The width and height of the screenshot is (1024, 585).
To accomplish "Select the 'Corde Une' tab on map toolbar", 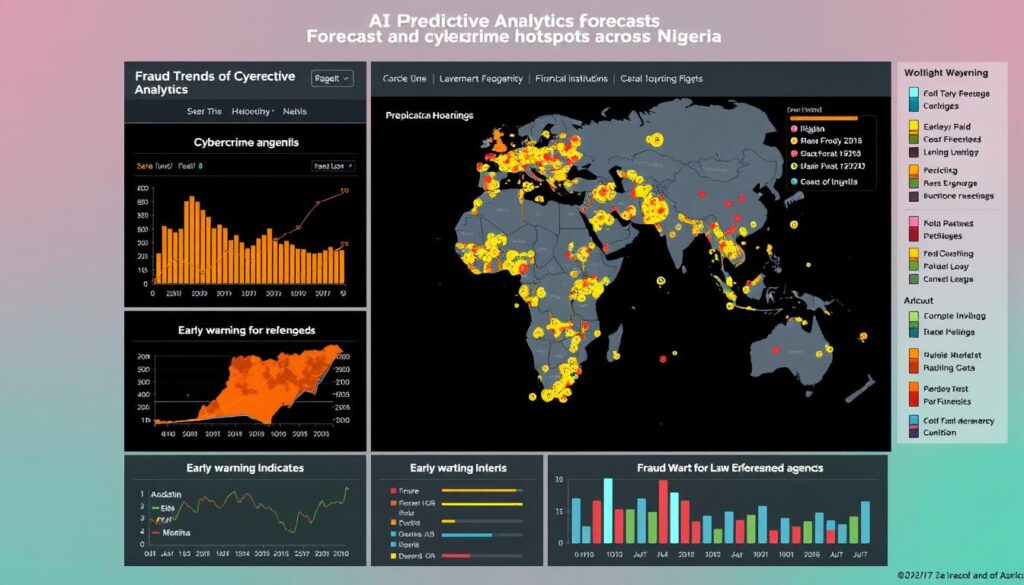I will [403, 79].
